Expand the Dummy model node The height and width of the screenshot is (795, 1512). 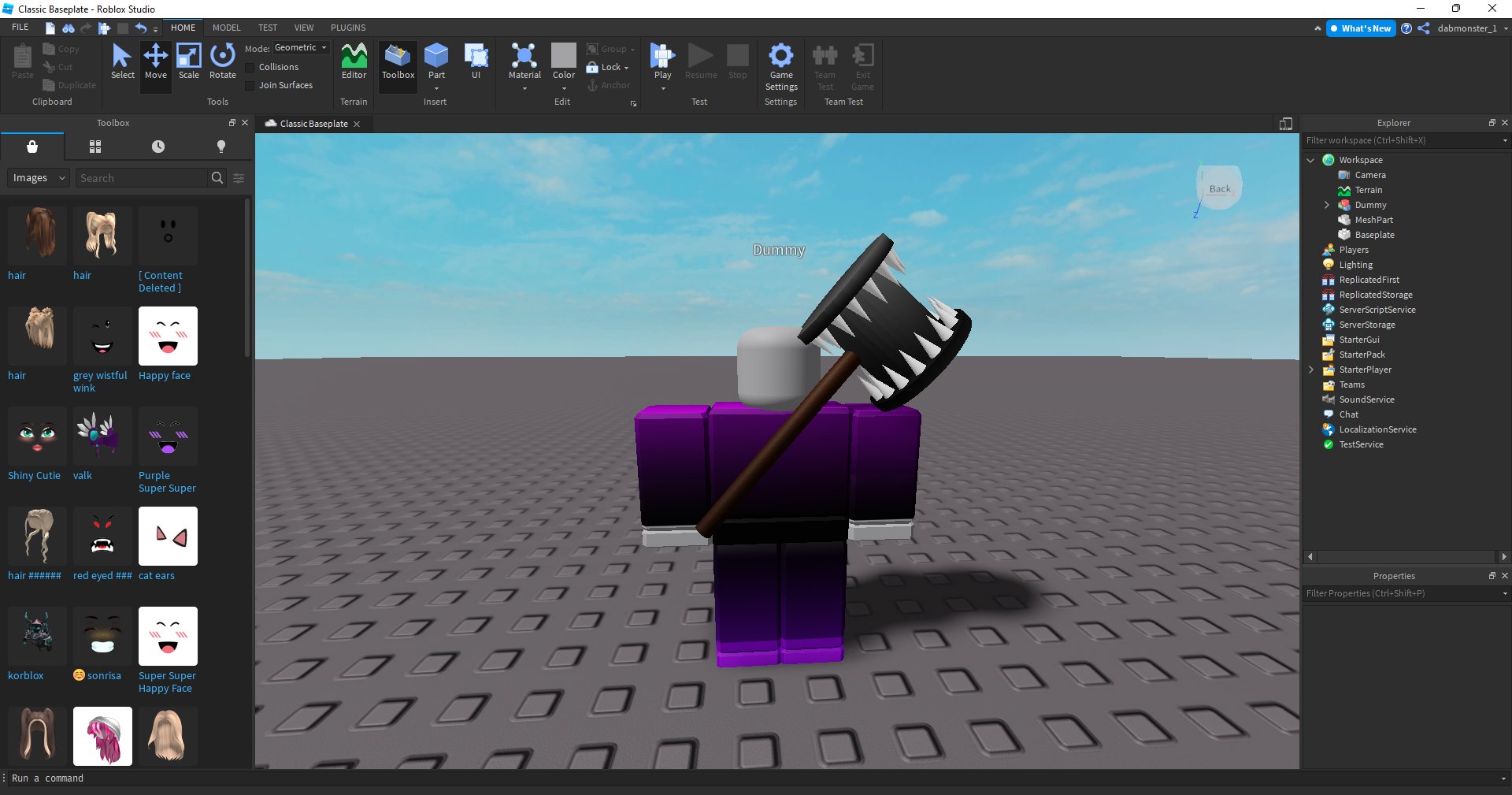tap(1326, 205)
